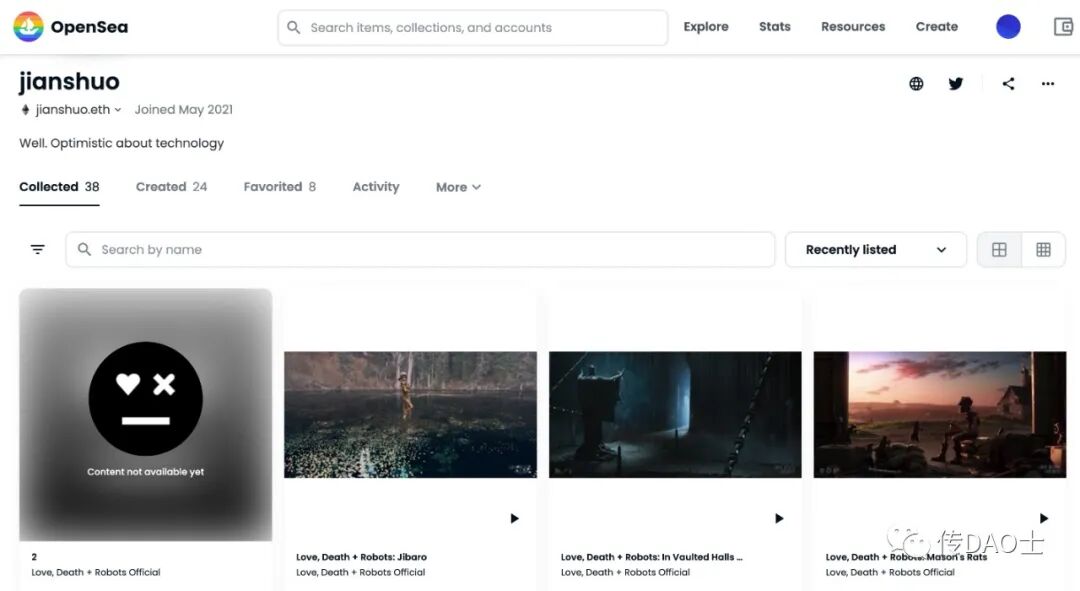The height and width of the screenshot is (591, 1080).
Task: Visit jianshuo's website via globe icon
Action: click(916, 84)
